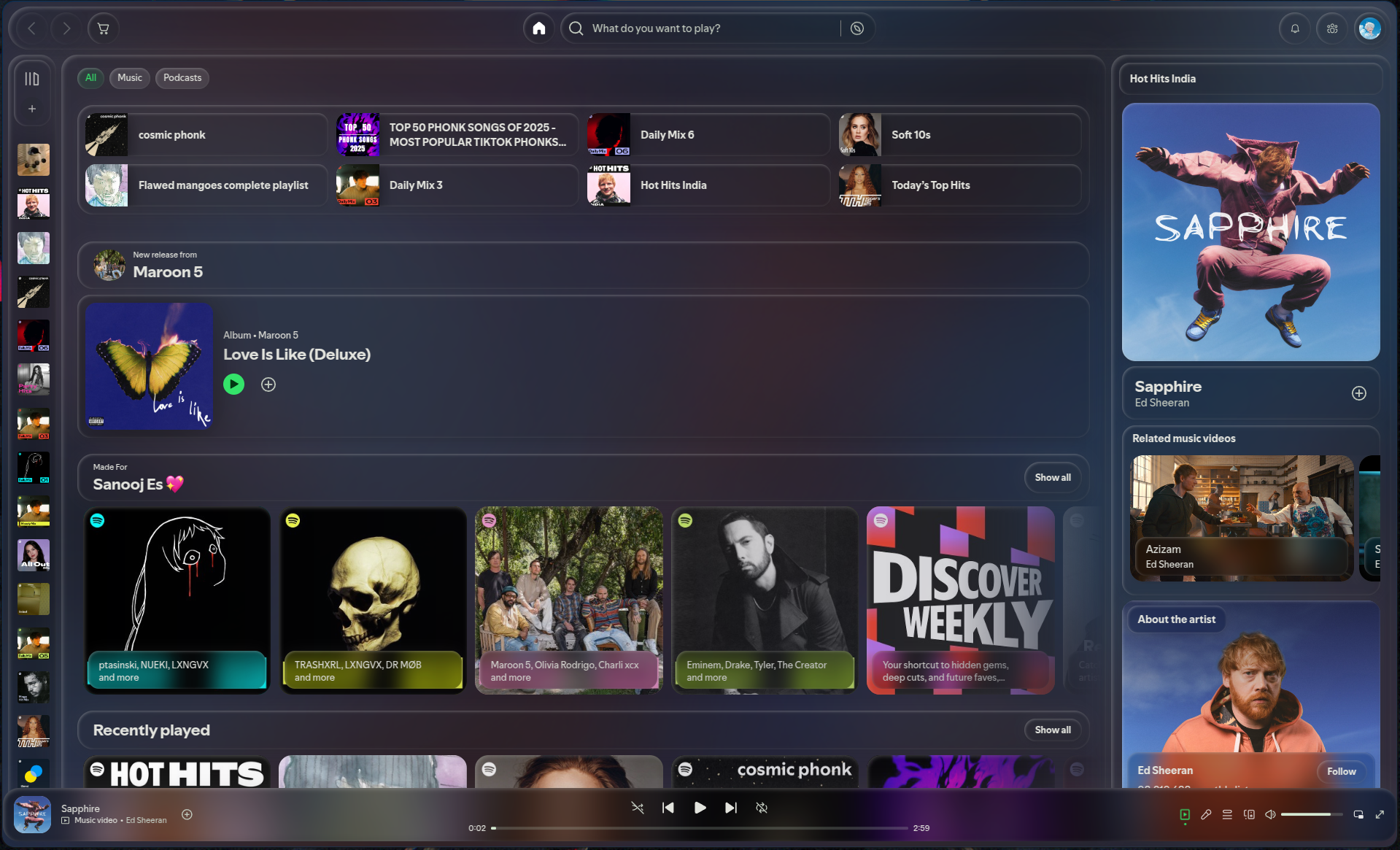Open the Maroon 5 artist link

[168, 272]
